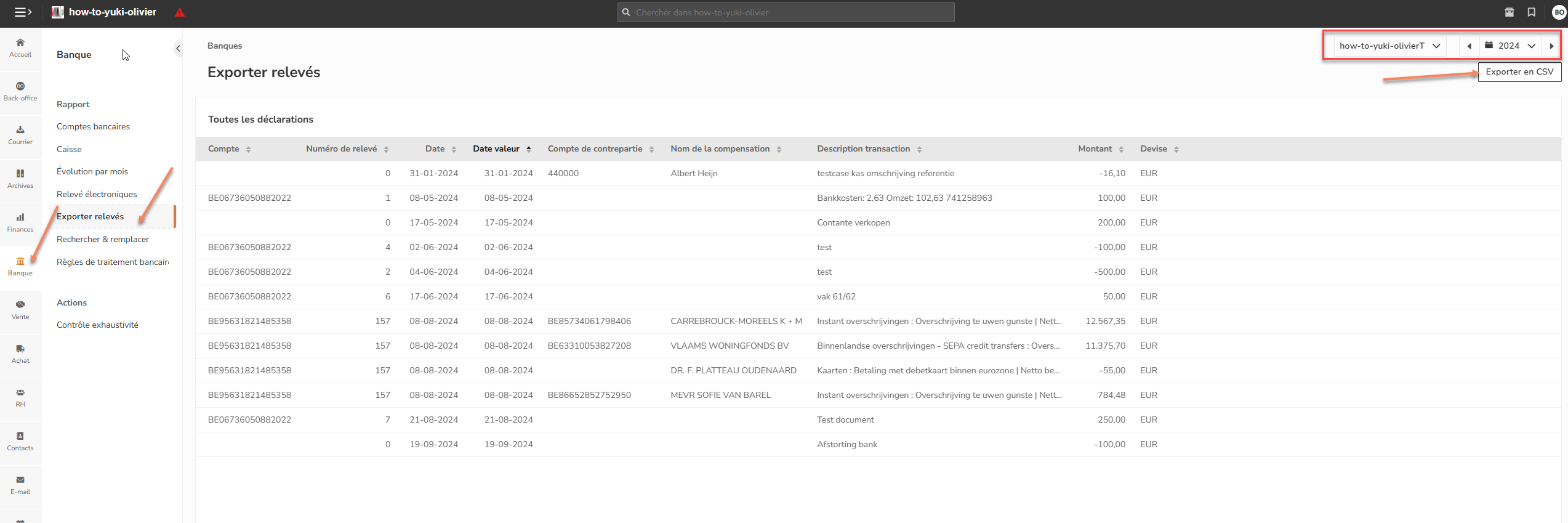Open Rechercher & remplacer menu item

pyautogui.click(x=103, y=239)
